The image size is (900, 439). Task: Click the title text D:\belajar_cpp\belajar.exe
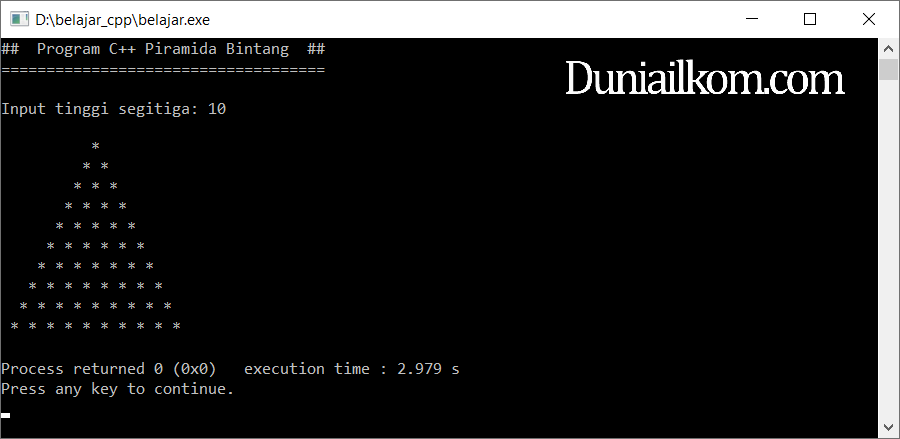(x=122, y=20)
